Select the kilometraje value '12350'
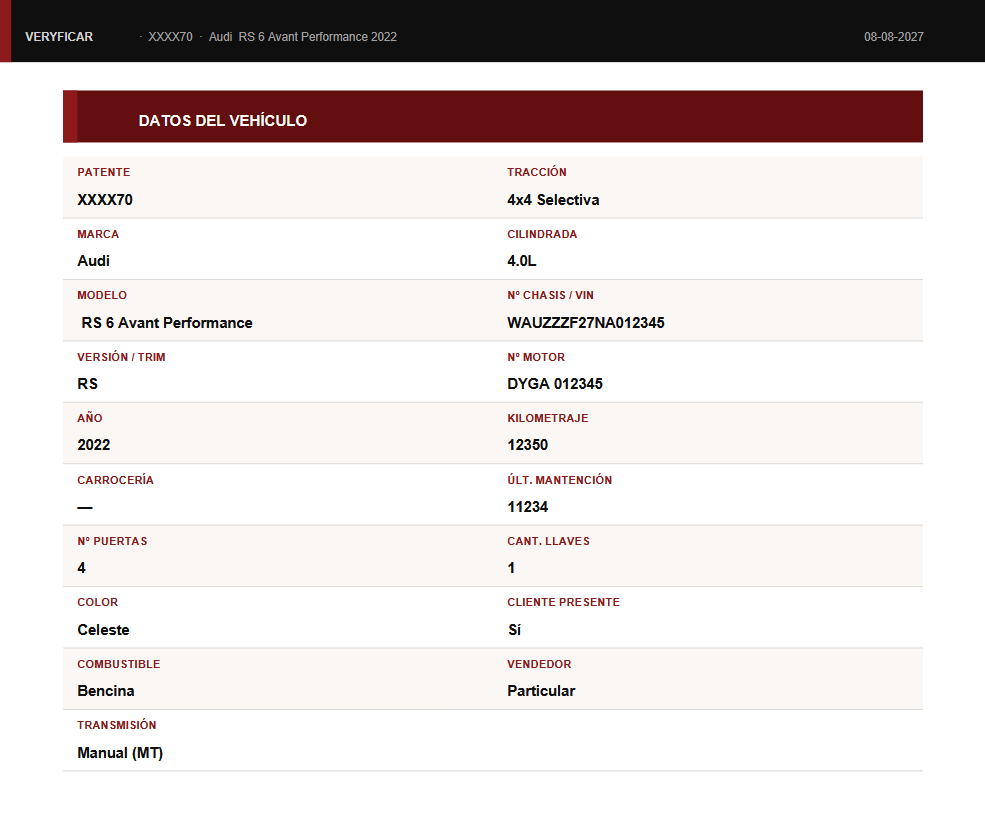The width and height of the screenshot is (985, 825). point(528,445)
